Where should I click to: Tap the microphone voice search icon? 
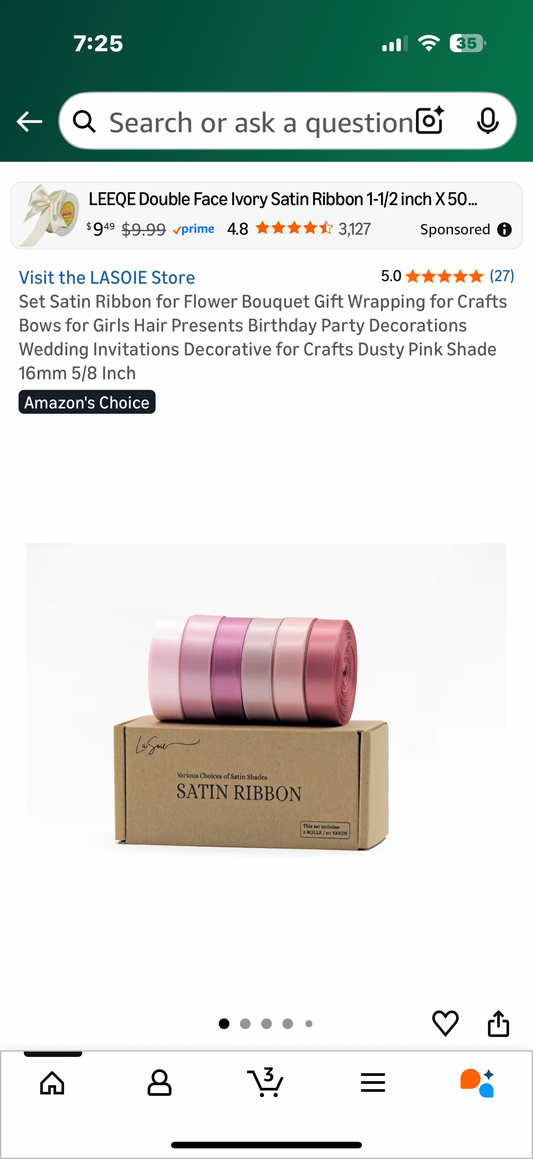pos(487,121)
